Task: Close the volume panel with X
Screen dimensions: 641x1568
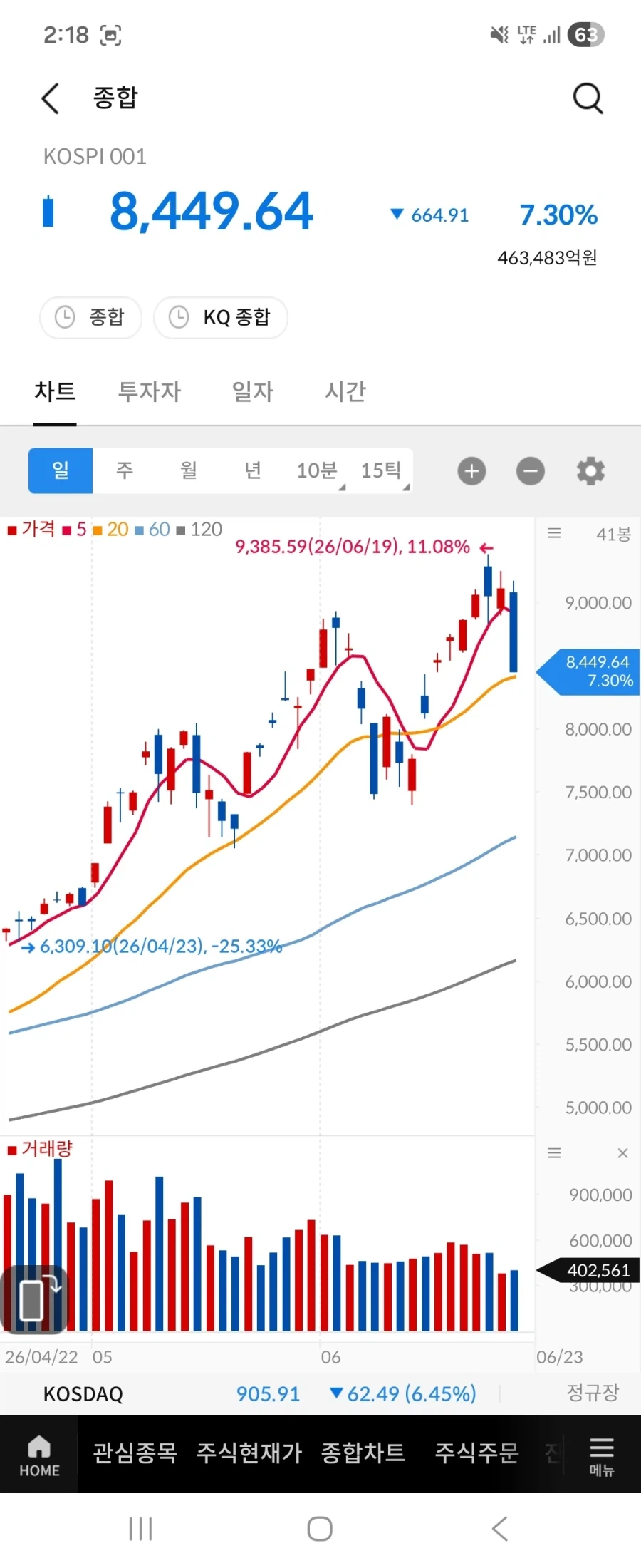Action: coord(622,1153)
